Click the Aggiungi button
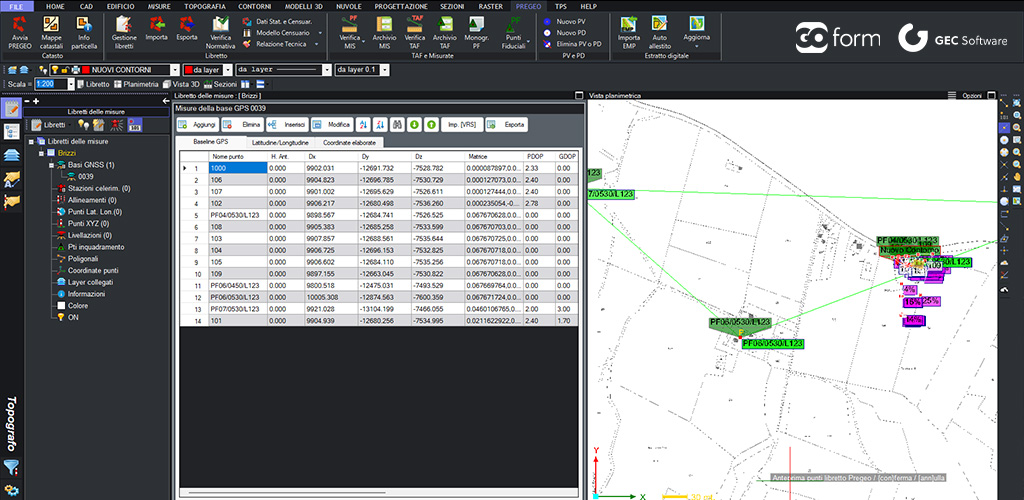Image resolution: width=1024 pixels, height=500 pixels. [x=197, y=124]
